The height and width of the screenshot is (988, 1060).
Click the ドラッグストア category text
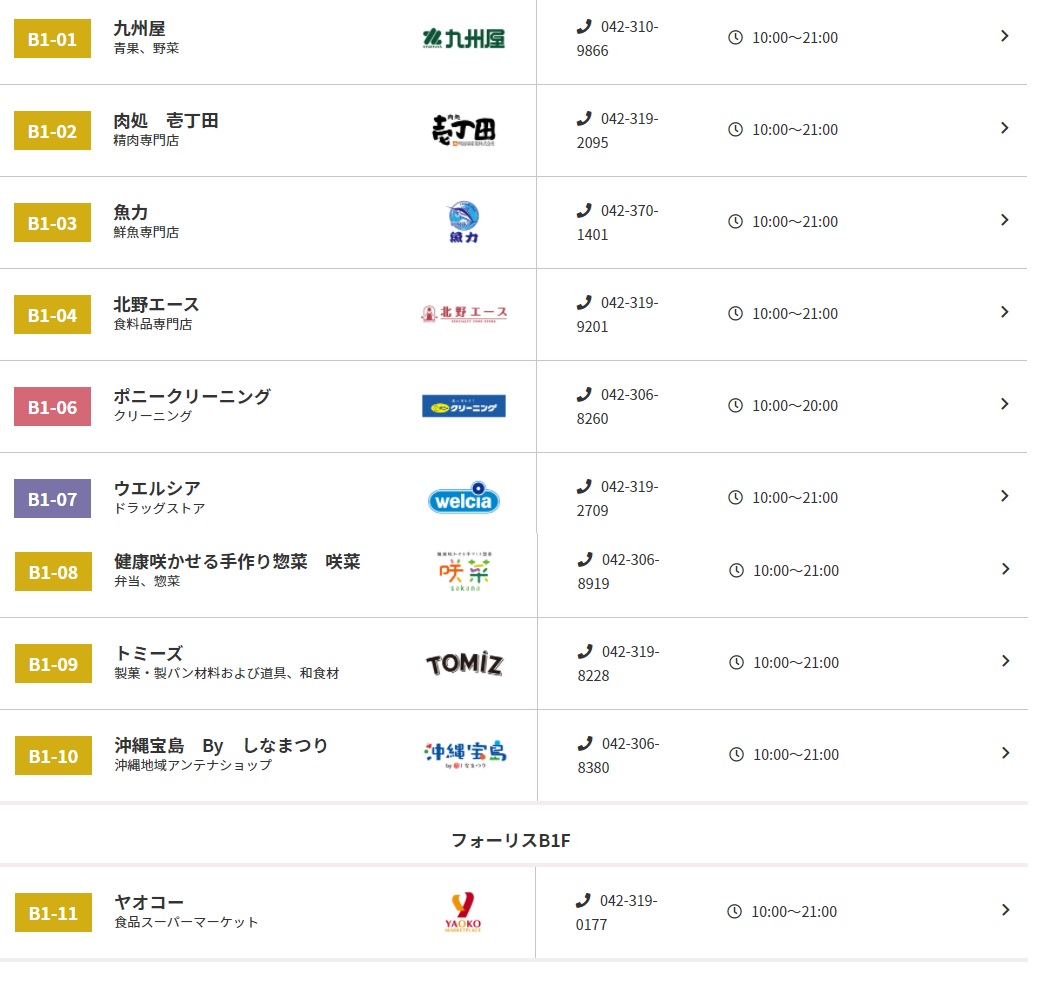159,508
